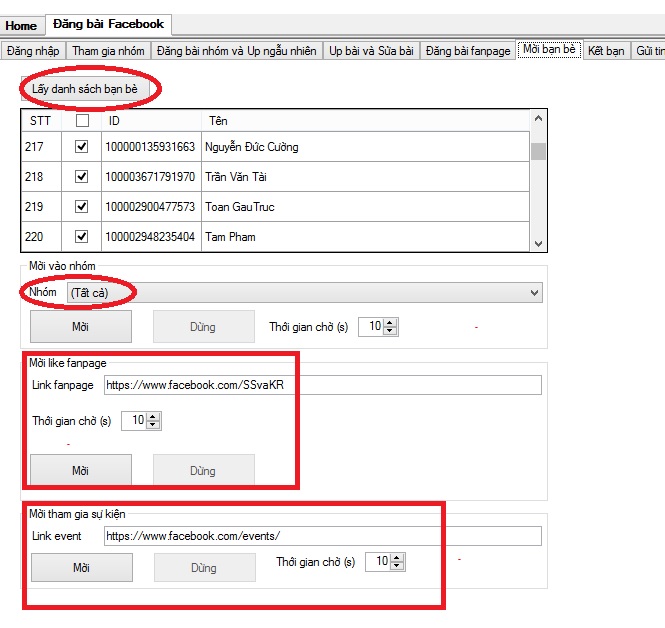The image size is (665, 628).
Task: Switch to Đăng bài fanpage tab
Action: pos(468,51)
